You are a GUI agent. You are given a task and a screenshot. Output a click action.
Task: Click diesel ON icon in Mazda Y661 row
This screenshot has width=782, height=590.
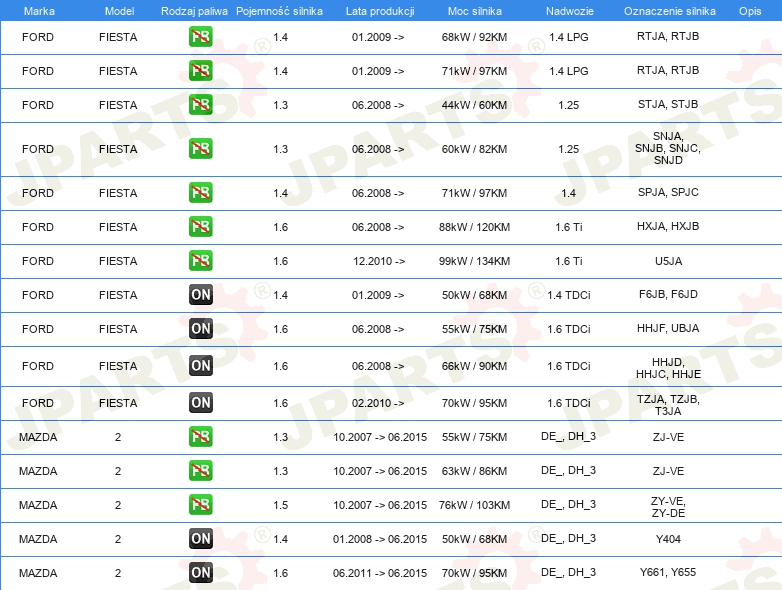(200, 573)
